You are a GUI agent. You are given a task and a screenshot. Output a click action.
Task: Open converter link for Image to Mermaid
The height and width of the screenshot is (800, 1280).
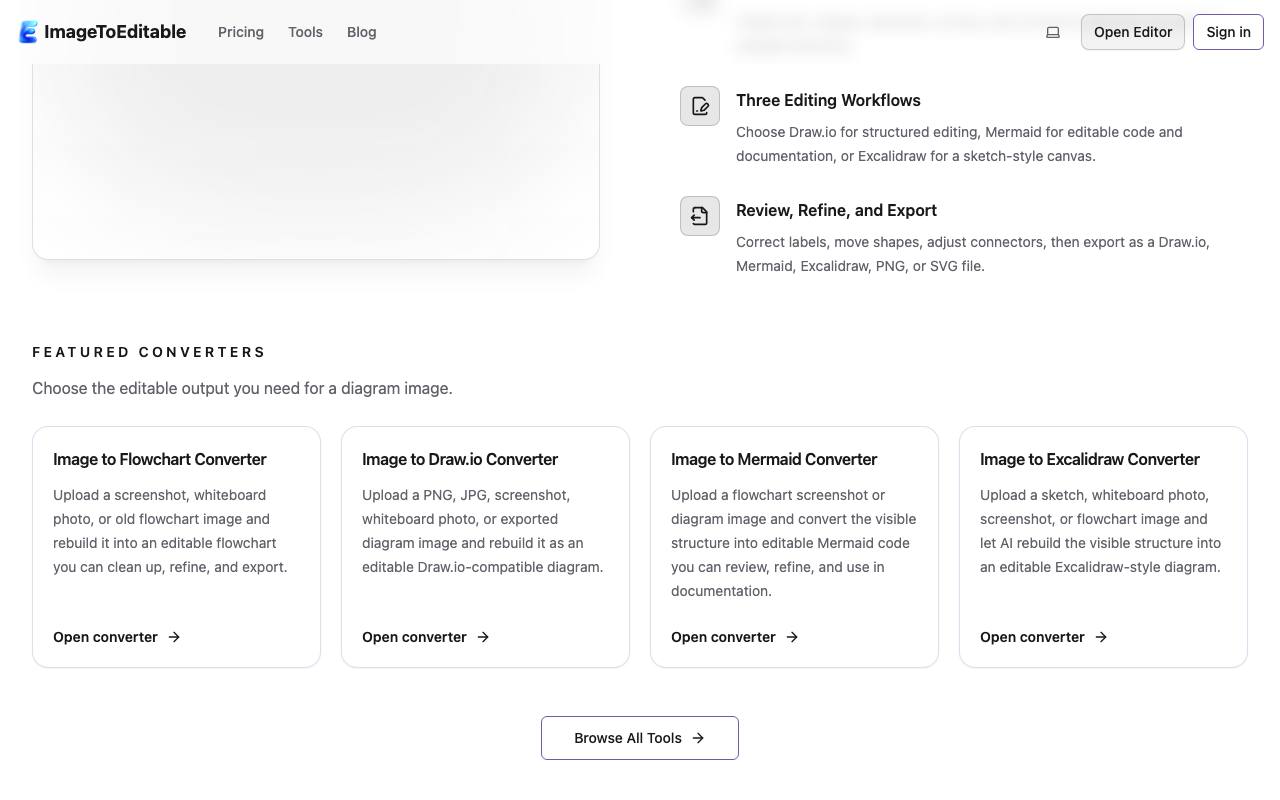coord(735,637)
